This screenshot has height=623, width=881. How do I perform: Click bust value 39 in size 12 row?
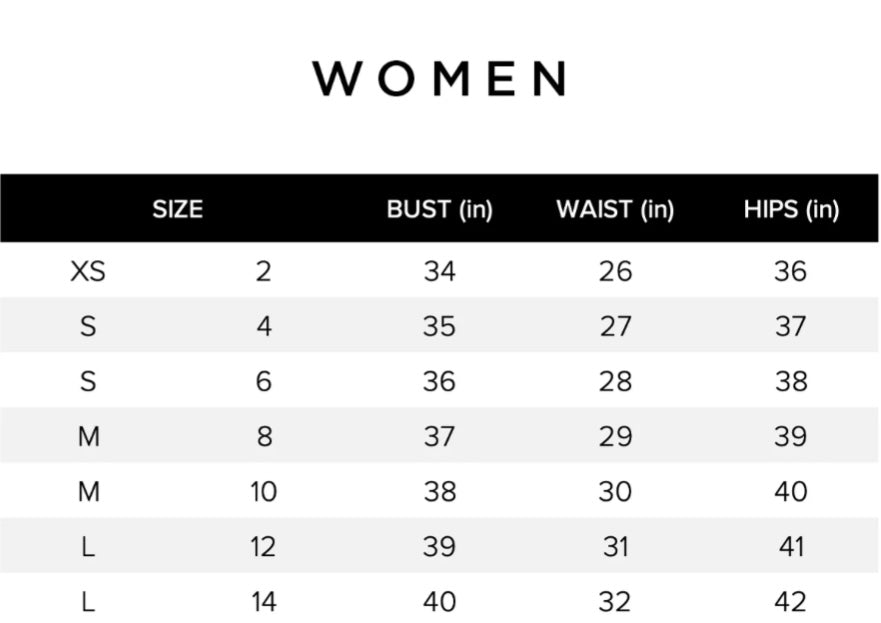439,546
